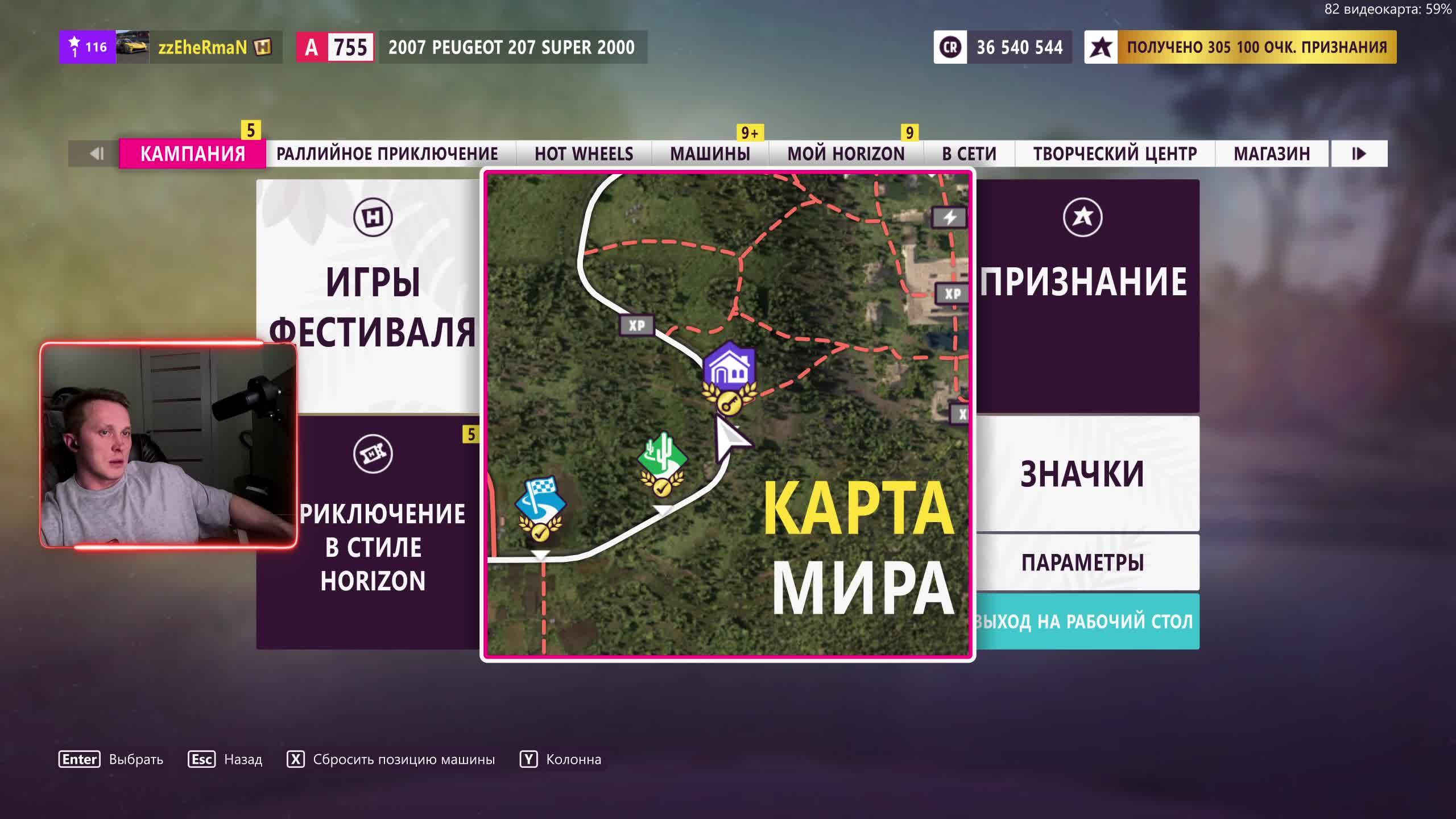Click Выход на рабочий стол button
1456x819 pixels.
[1084, 621]
